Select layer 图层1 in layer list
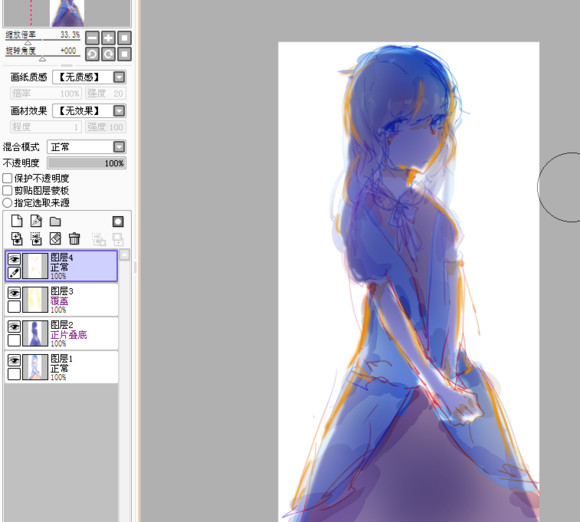Screen dimensions: 580x522 coord(61,367)
